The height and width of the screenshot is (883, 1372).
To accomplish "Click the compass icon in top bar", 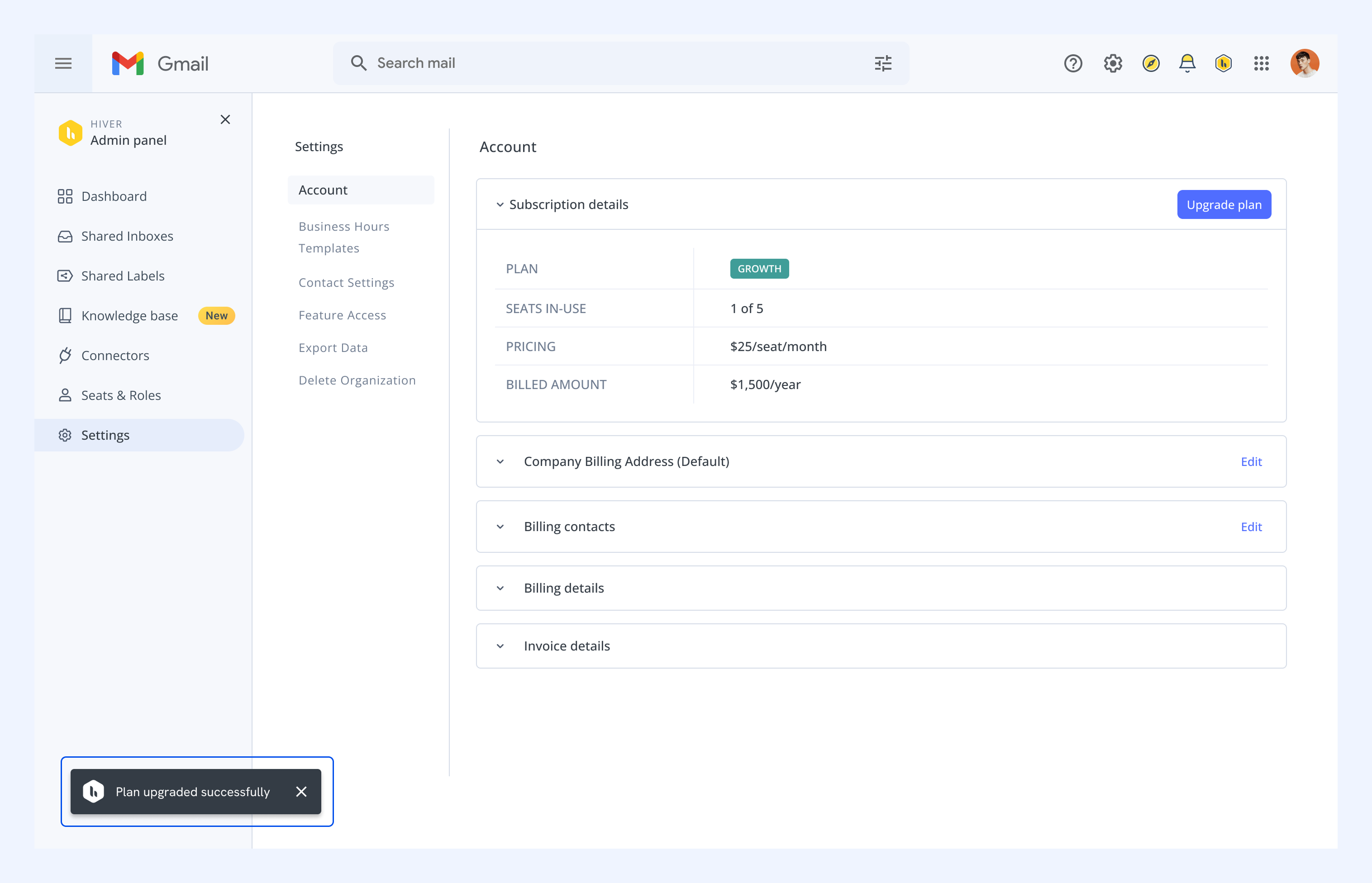I will [1151, 63].
